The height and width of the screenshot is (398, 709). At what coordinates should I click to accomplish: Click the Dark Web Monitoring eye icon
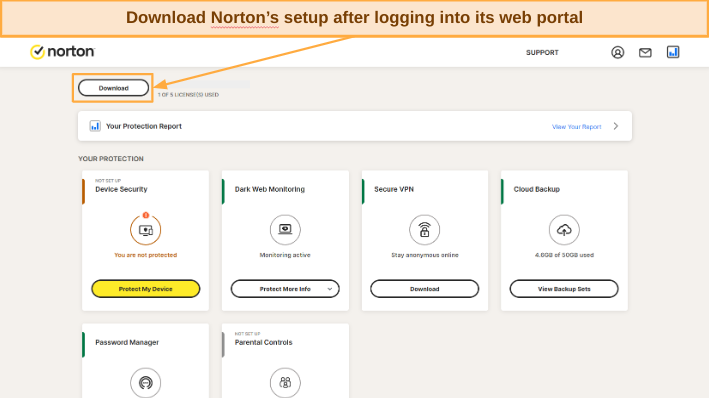coord(285,230)
